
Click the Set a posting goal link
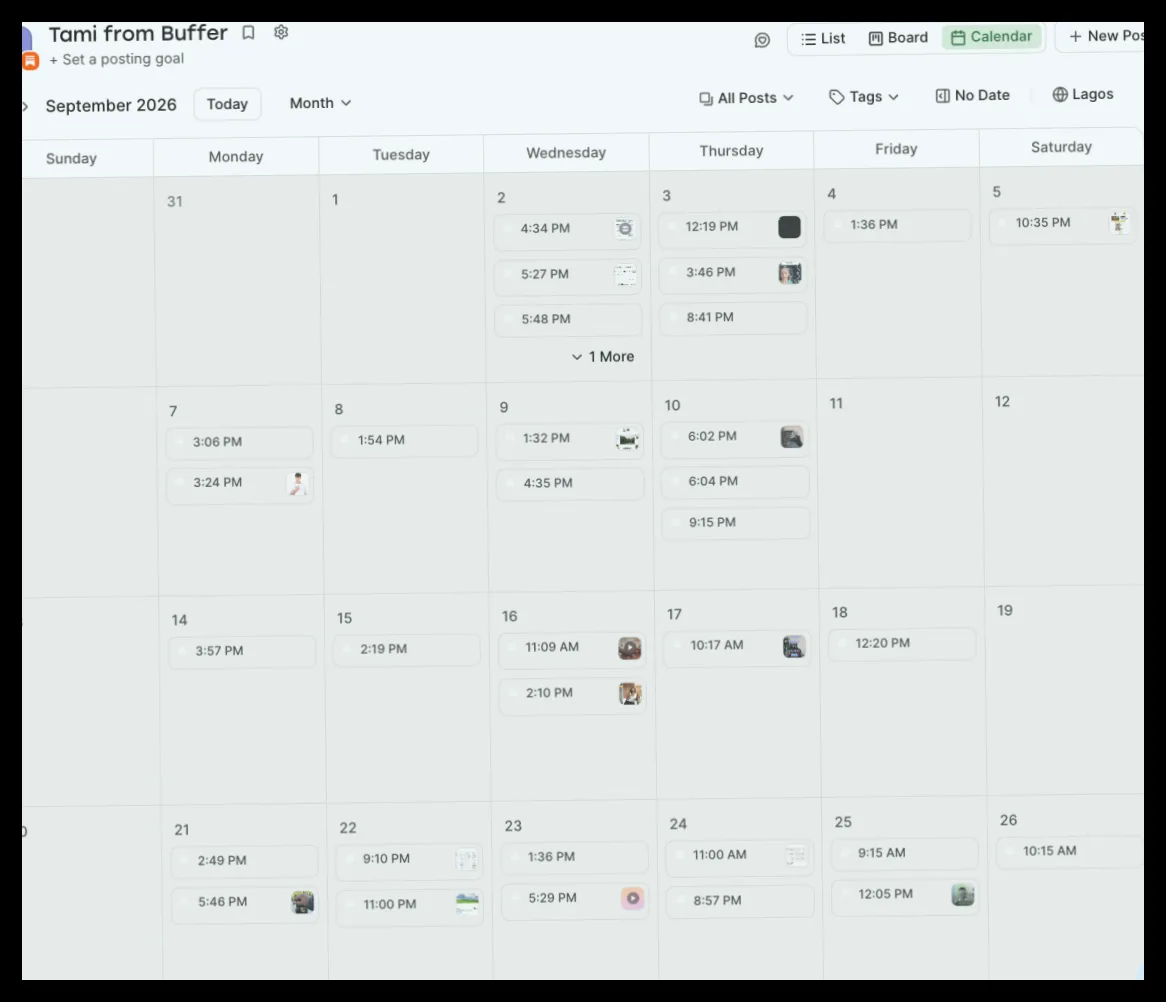click(116, 60)
